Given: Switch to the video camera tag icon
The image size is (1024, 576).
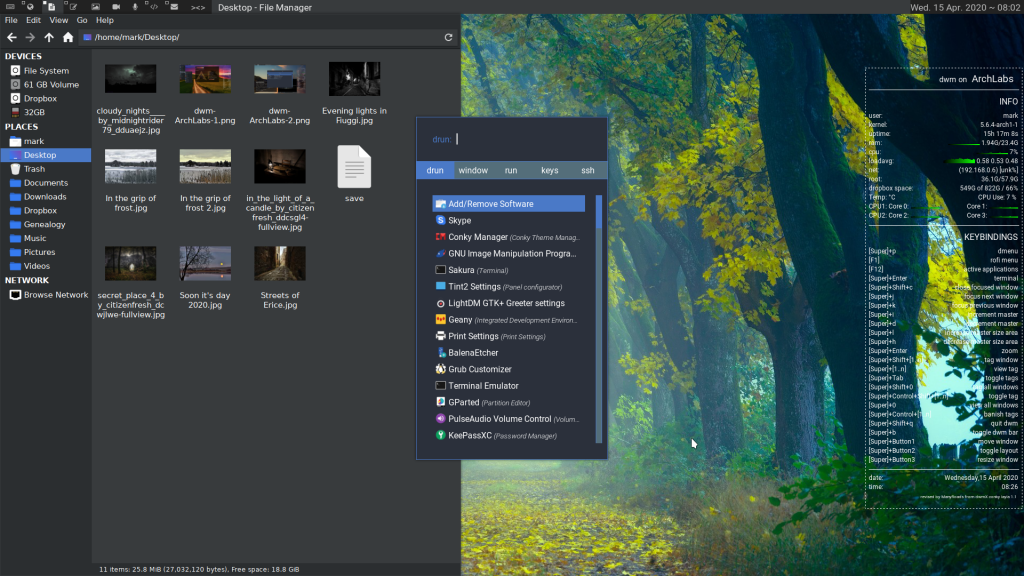Looking at the screenshot, I should pos(116,7).
